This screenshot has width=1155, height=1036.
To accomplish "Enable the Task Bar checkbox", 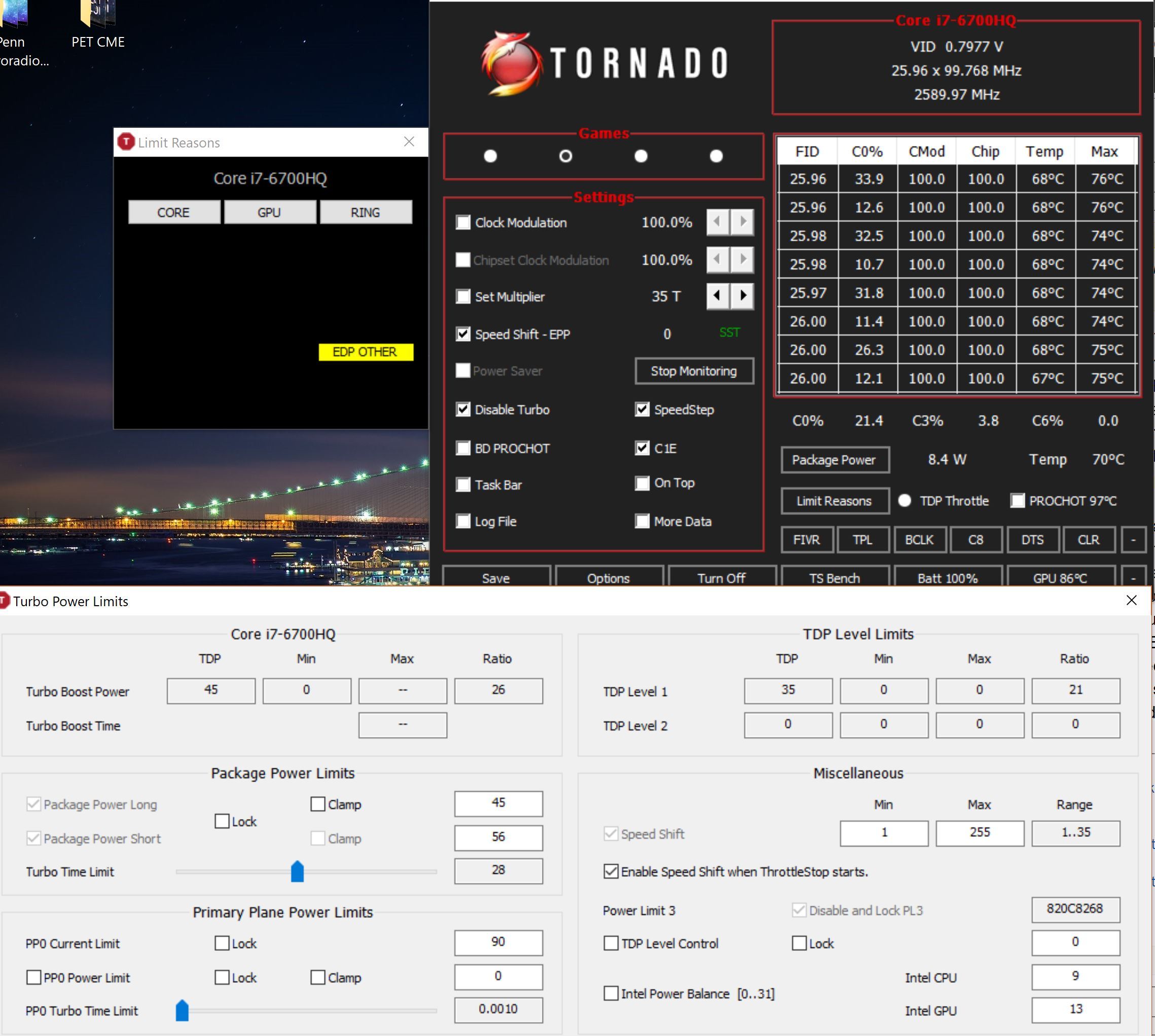I will coord(463,485).
